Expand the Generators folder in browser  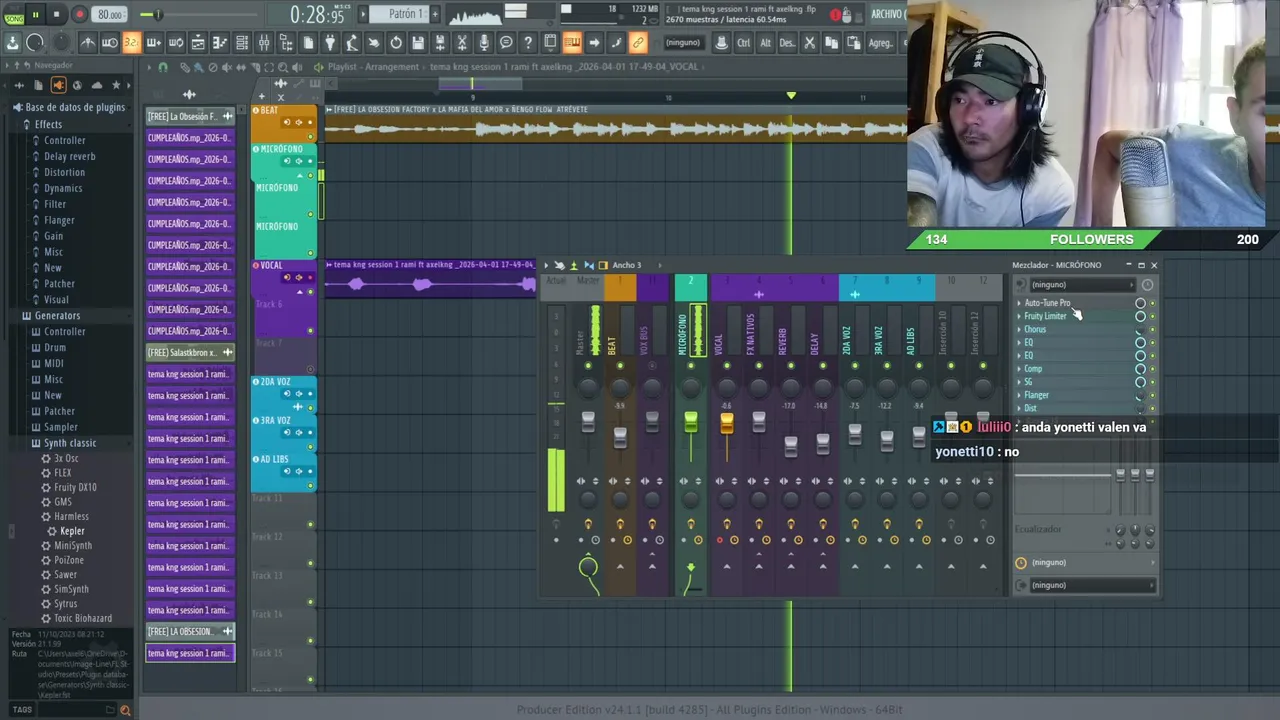57,315
